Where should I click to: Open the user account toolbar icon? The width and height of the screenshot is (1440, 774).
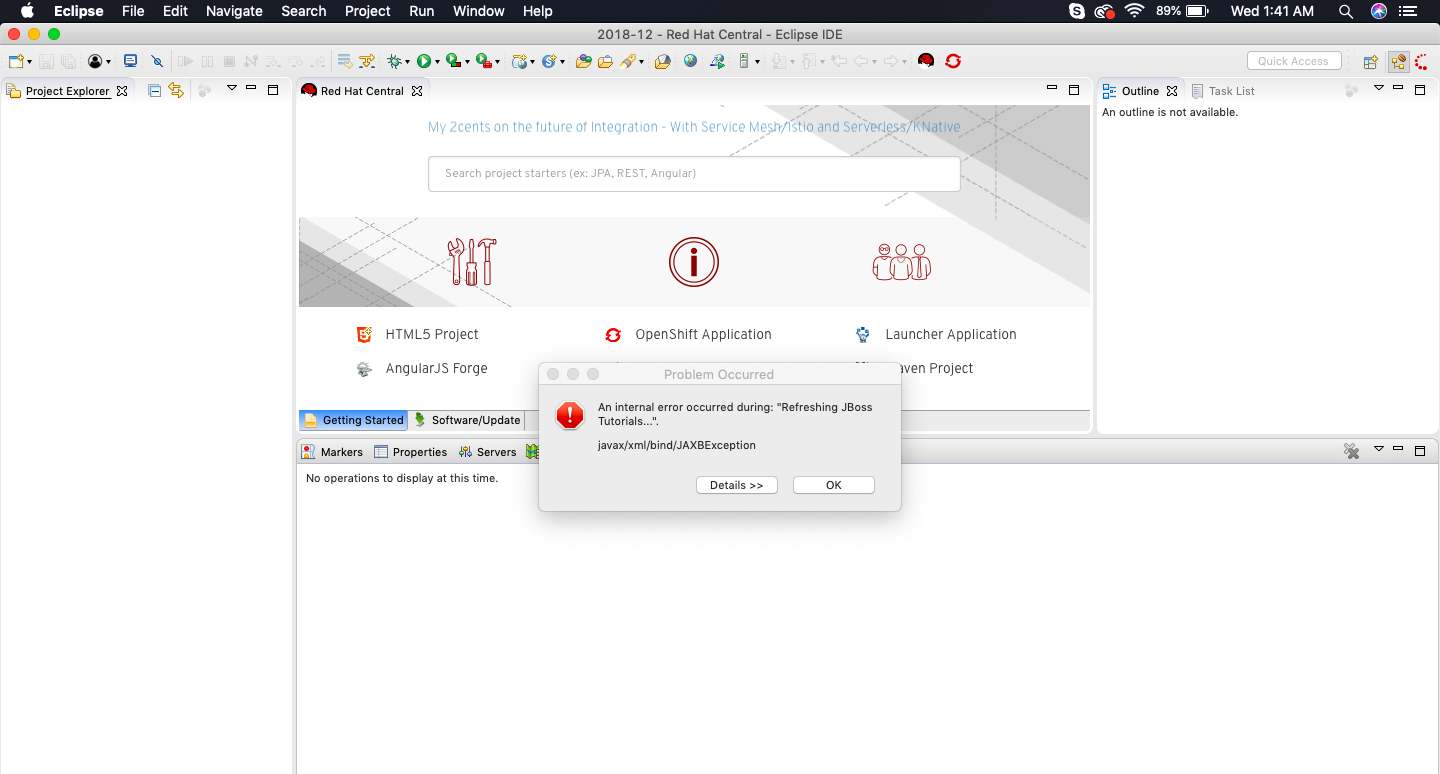tap(95, 61)
